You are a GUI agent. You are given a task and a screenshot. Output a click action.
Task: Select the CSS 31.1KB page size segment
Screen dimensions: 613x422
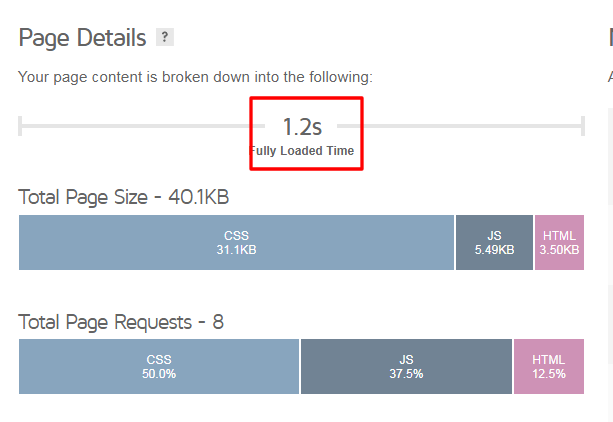[237, 242]
